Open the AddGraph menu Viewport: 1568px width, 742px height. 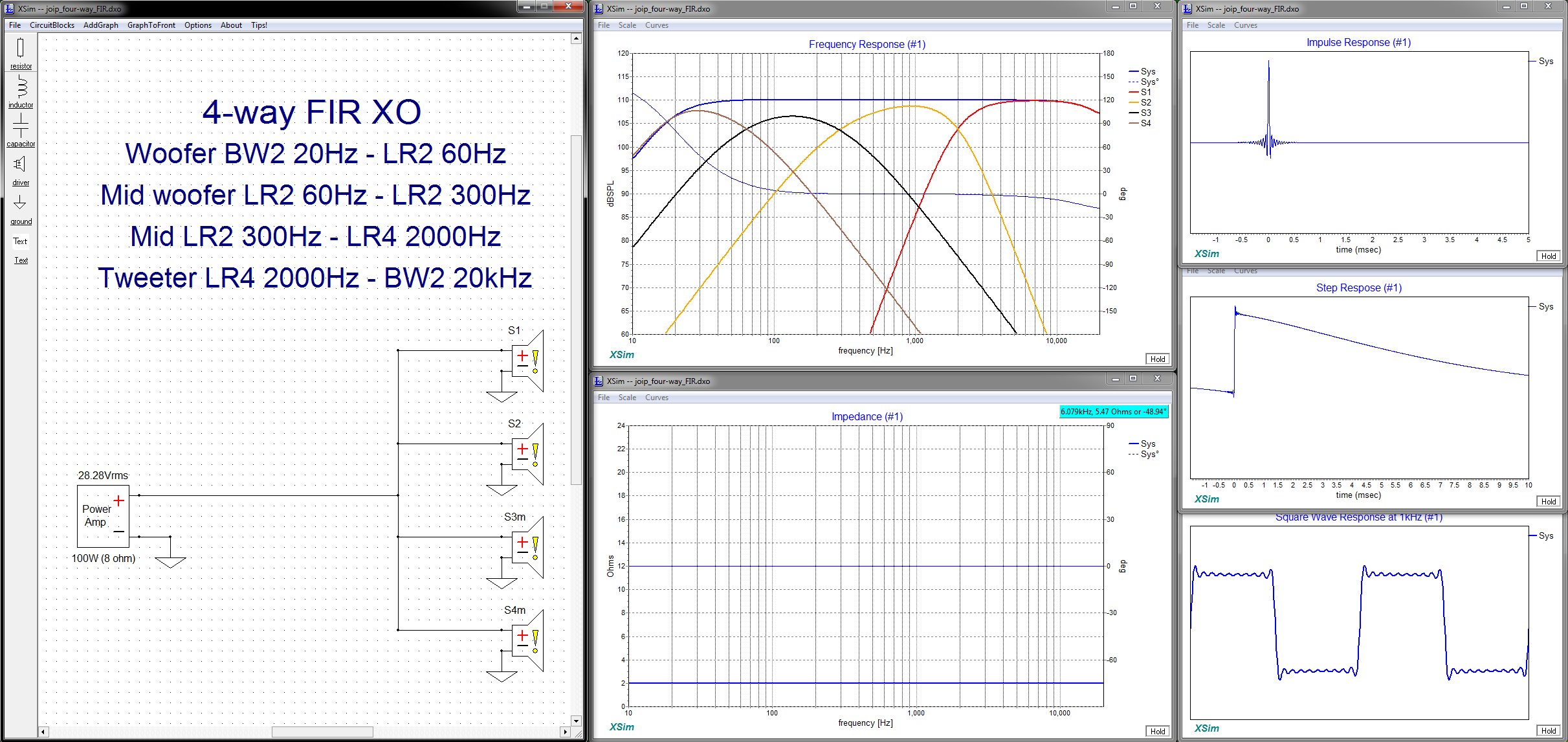[x=101, y=25]
